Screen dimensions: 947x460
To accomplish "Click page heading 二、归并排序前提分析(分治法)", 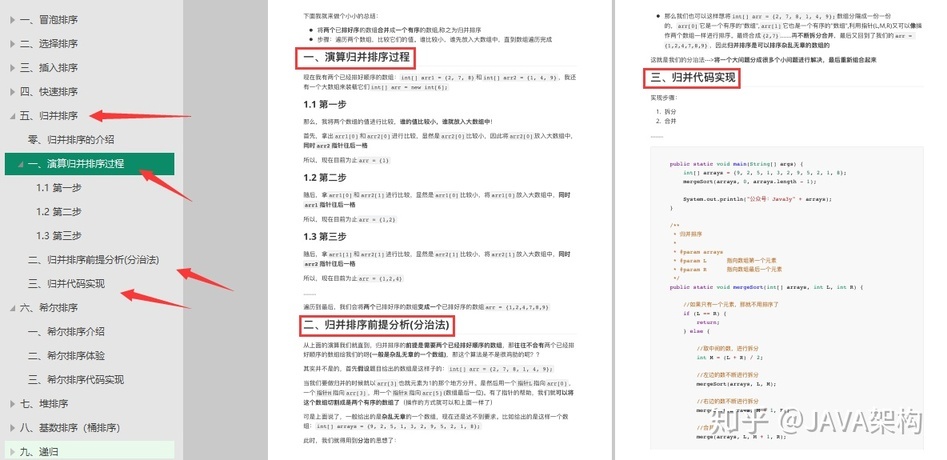I will tap(377, 325).
